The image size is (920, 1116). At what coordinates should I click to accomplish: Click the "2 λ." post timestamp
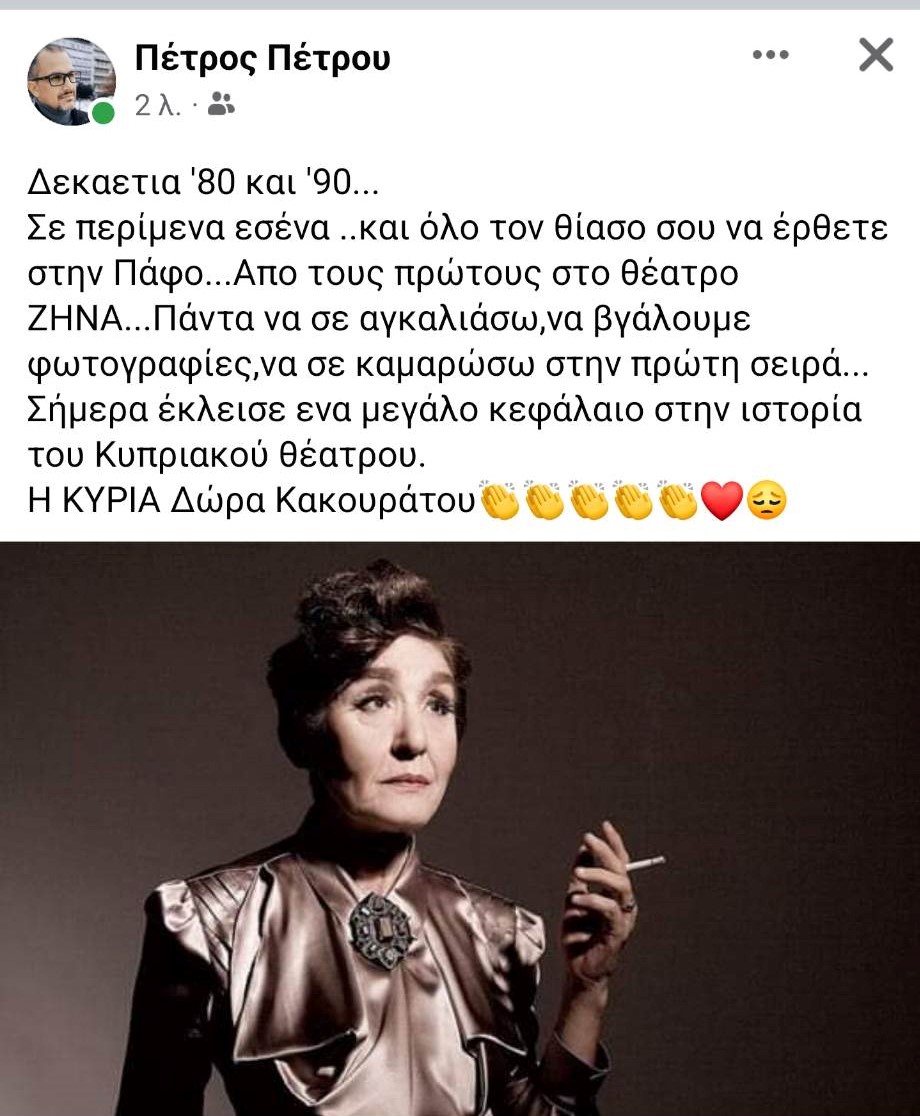pyautogui.click(x=157, y=105)
